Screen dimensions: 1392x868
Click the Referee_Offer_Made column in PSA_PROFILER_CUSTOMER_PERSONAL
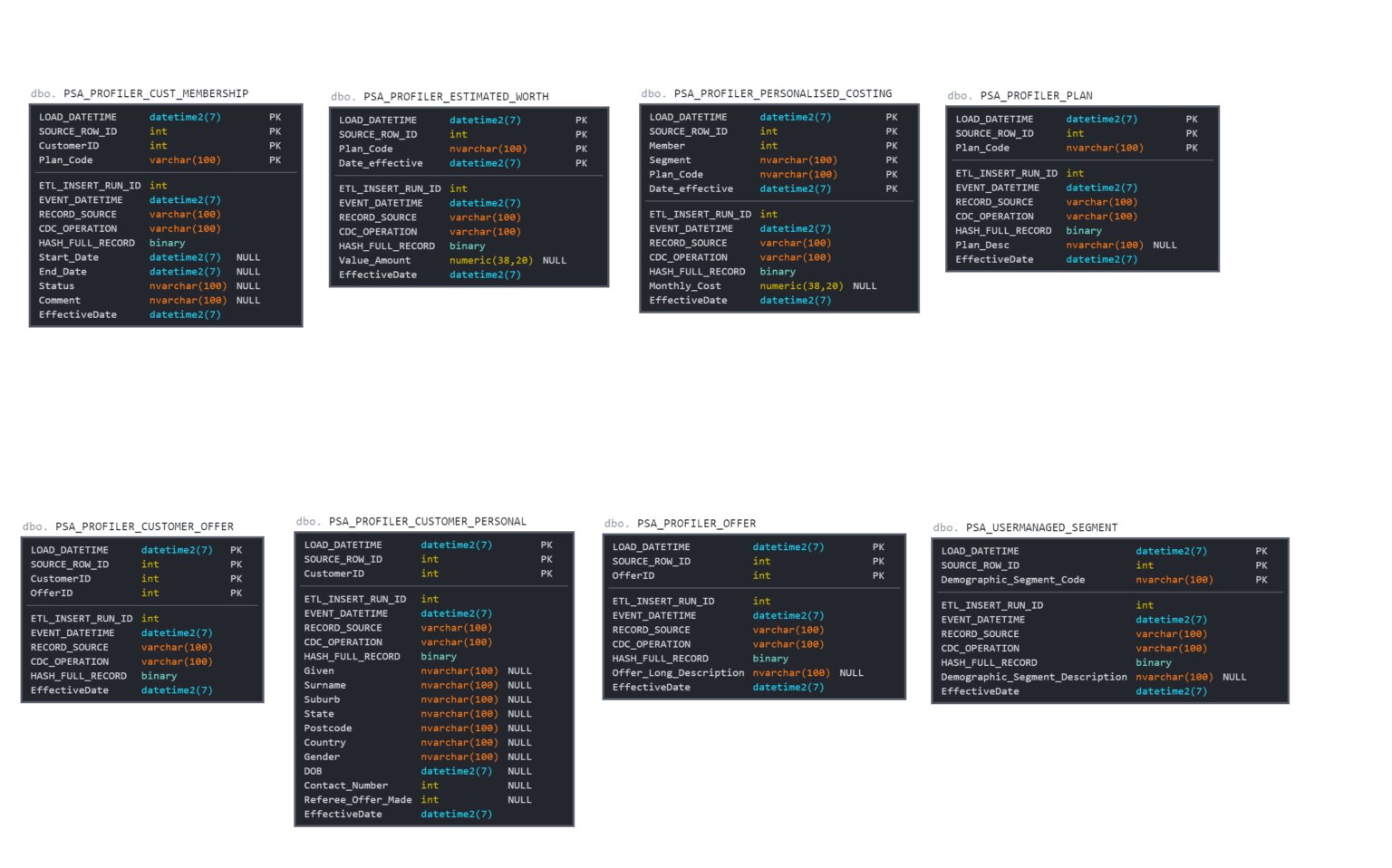(x=357, y=799)
